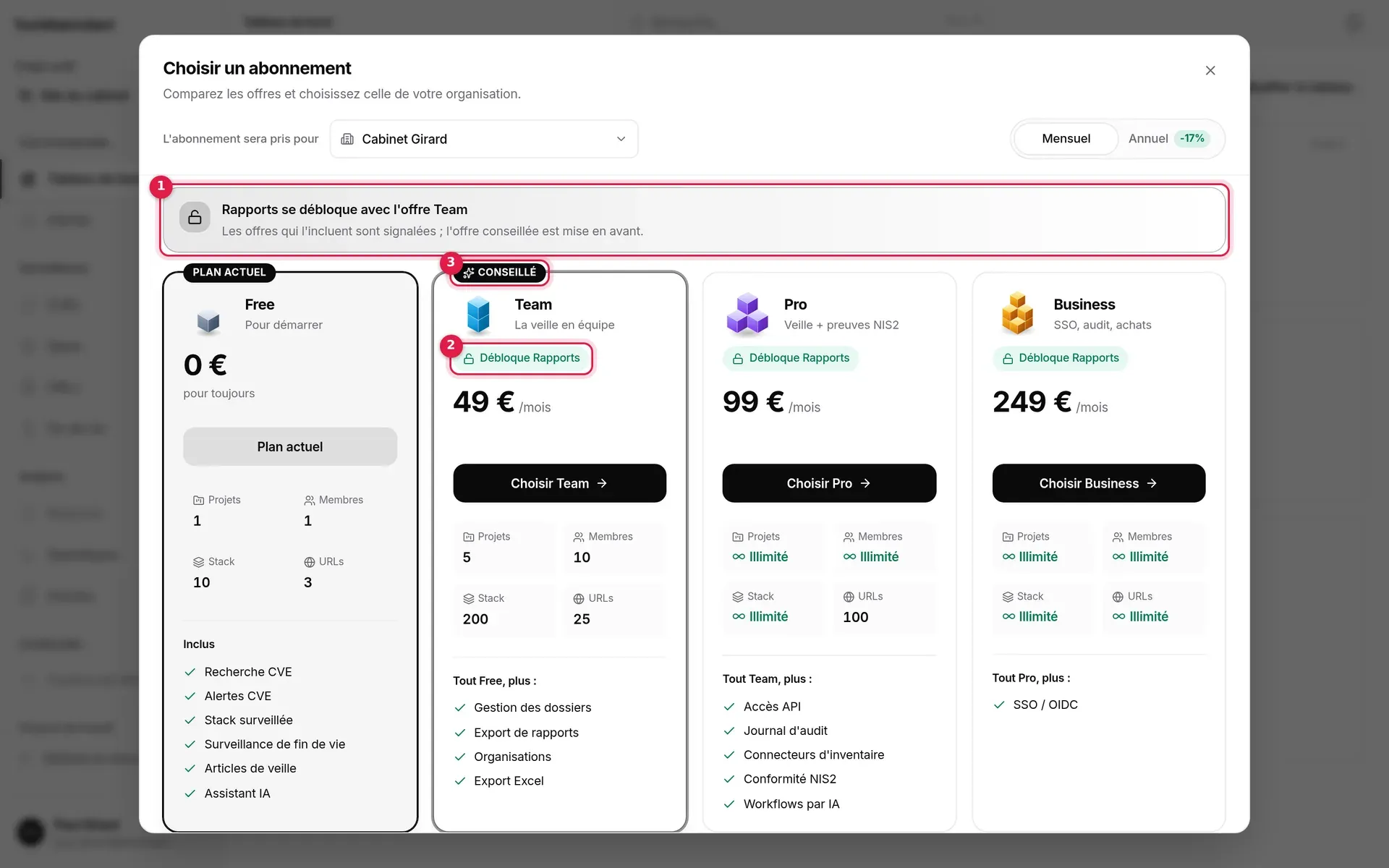Click the URLs globe icon in Business card
This screenshot has height=868, width=1389.
pyautogui.click(x=1118, y=597)
